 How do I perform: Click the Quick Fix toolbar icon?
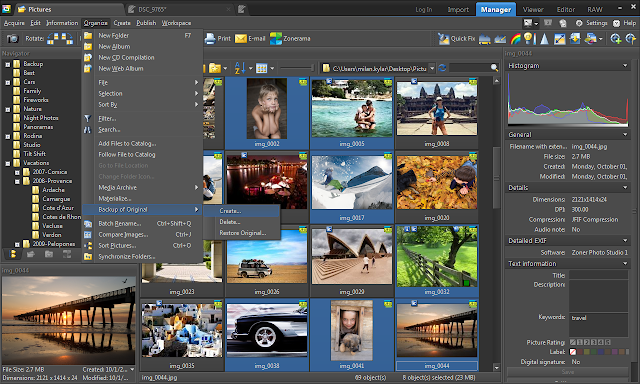[443, 38]
